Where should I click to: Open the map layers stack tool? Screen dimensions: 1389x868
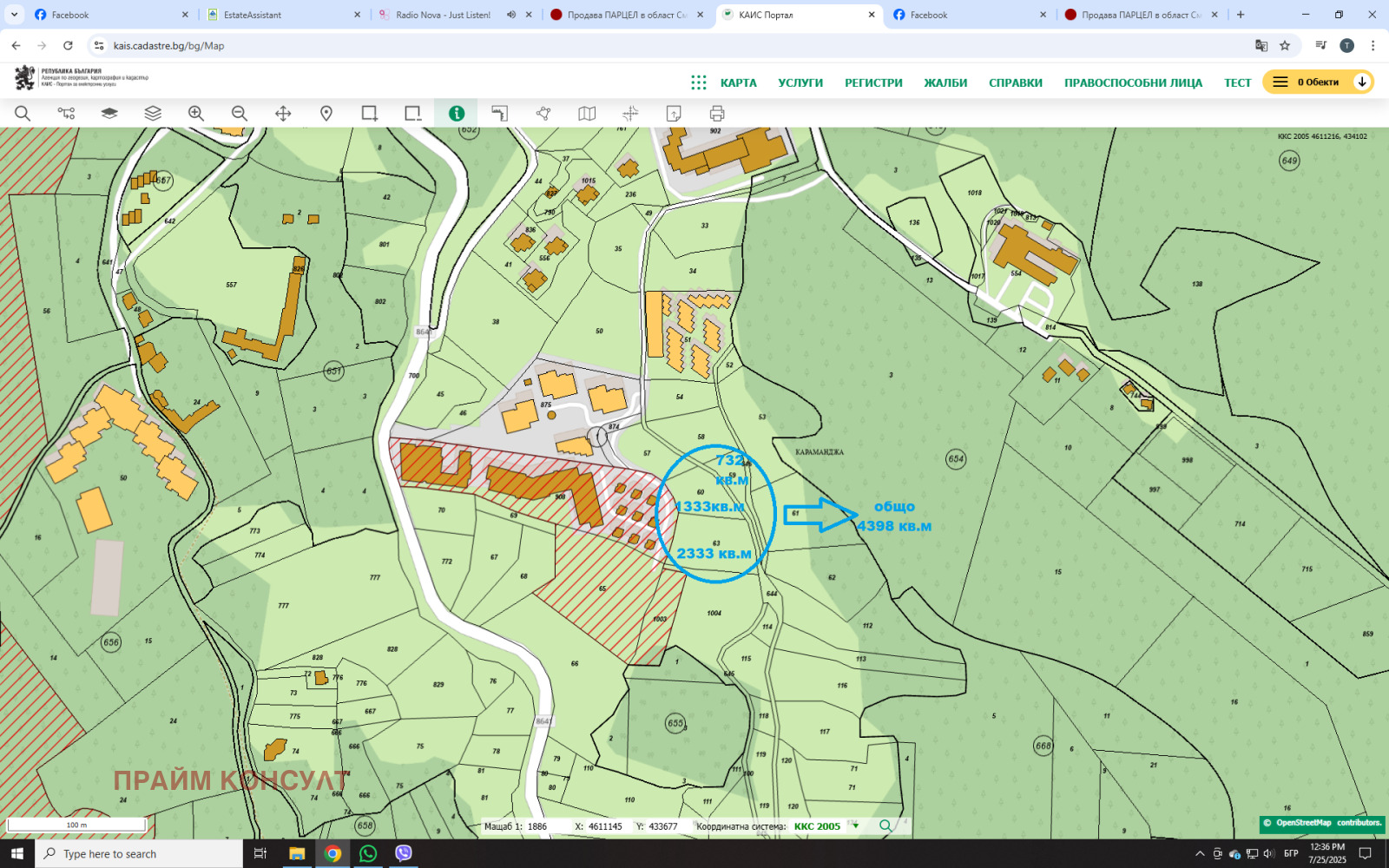point(153,114)
